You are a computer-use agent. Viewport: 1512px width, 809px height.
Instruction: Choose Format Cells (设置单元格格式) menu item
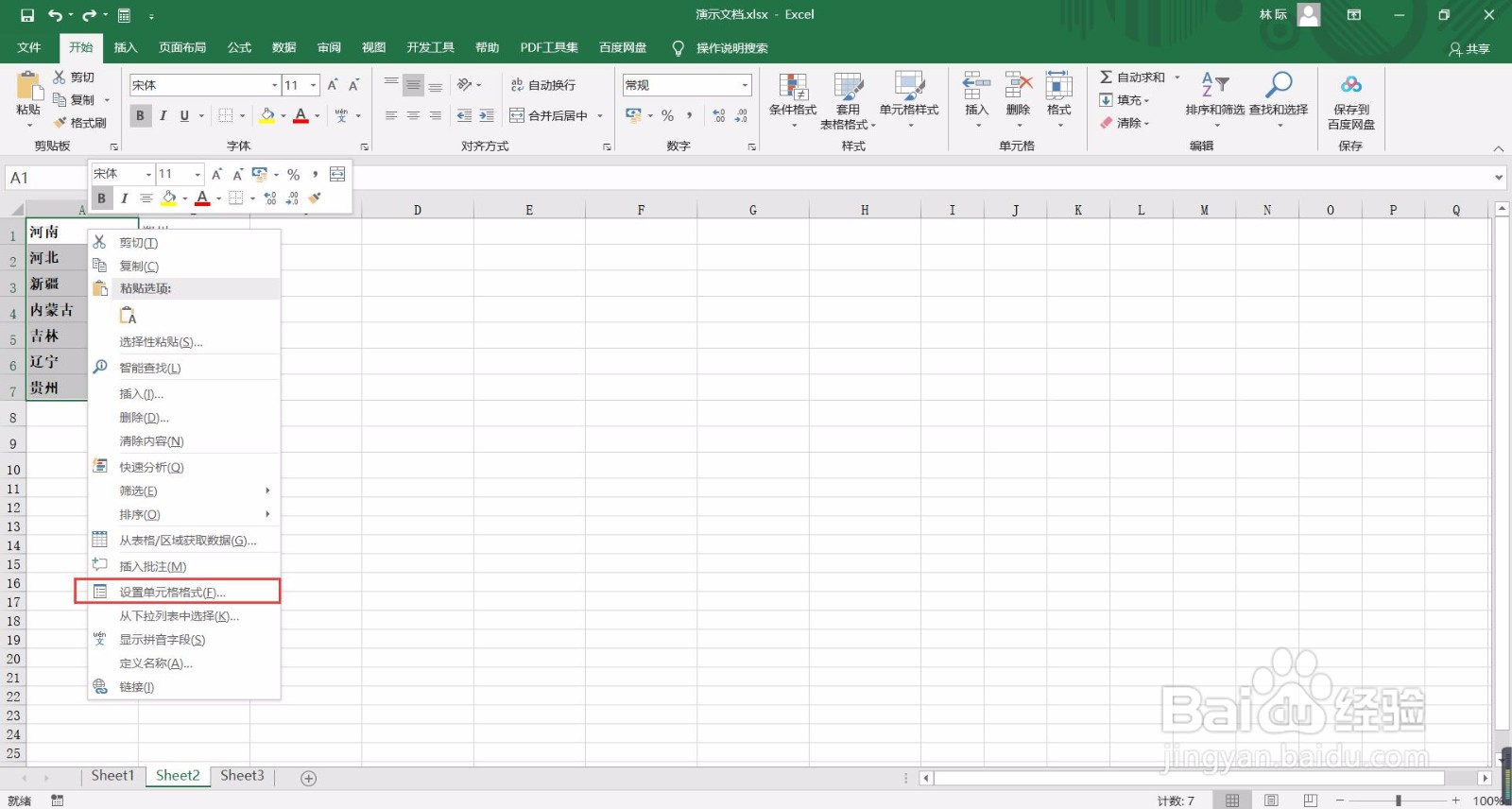tap(184, 592)
